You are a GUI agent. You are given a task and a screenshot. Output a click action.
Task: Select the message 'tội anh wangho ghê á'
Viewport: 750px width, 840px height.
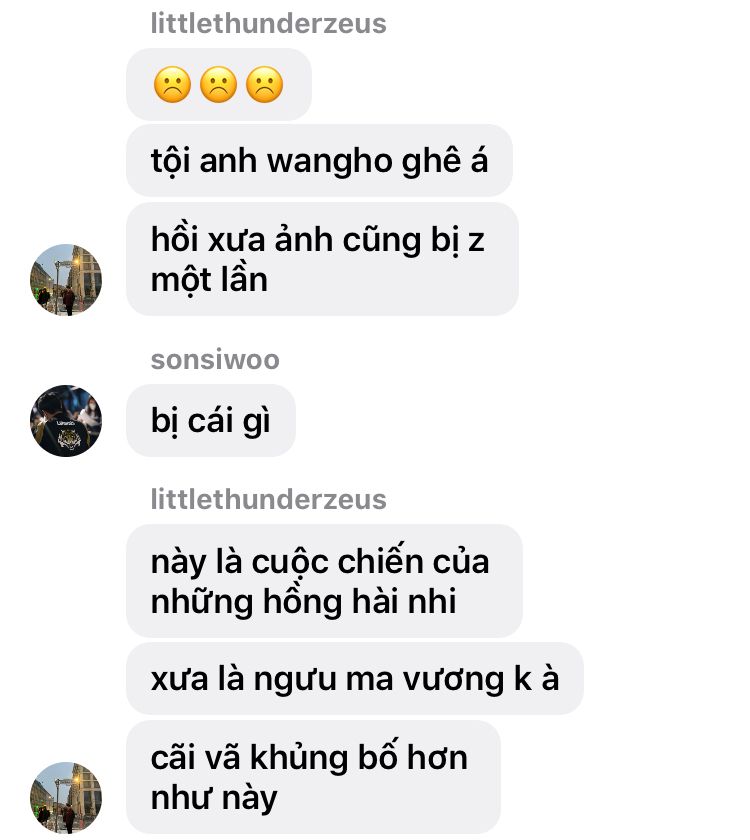pyautogui.click(x=319, y=161)
